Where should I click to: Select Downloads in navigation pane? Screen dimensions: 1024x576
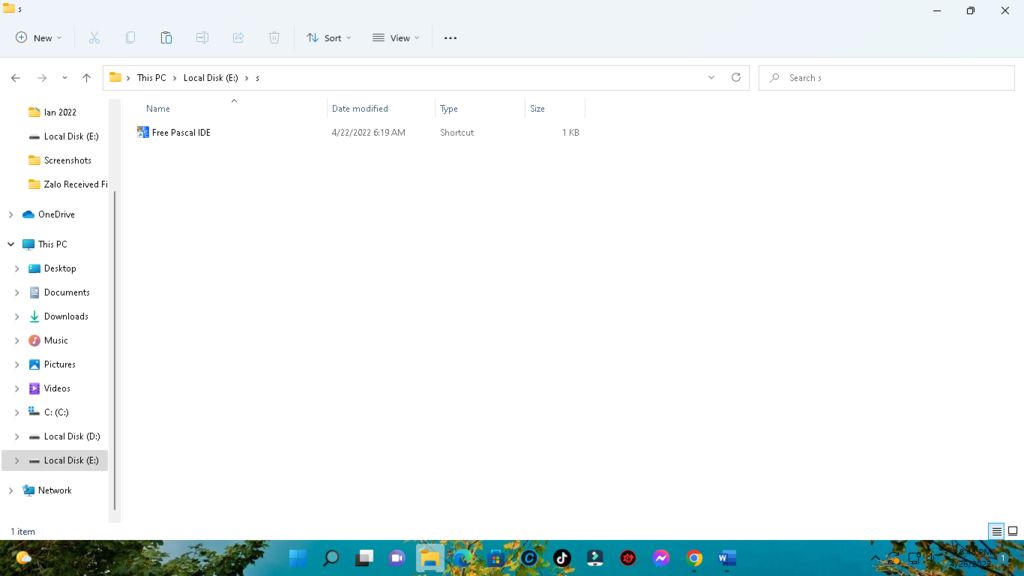[58, 317]
